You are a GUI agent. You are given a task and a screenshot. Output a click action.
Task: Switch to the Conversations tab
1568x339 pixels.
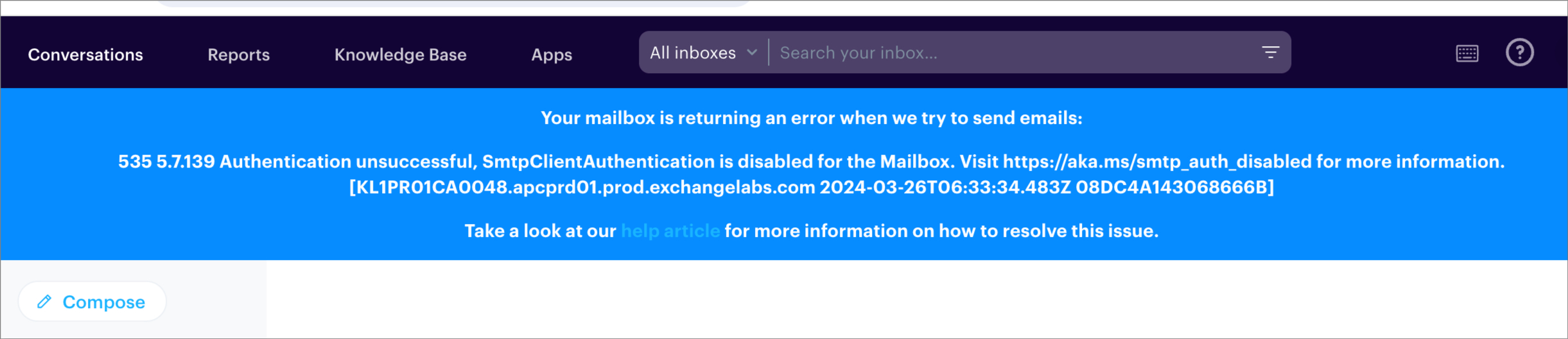tap(85, 55)
